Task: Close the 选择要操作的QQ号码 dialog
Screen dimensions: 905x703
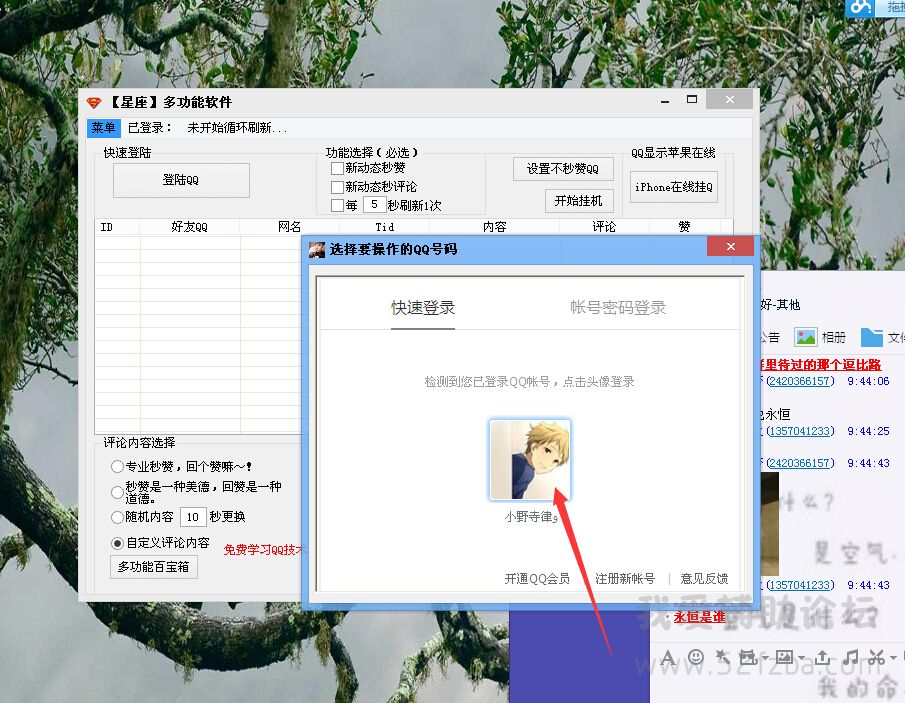Action: pos(730,246)
